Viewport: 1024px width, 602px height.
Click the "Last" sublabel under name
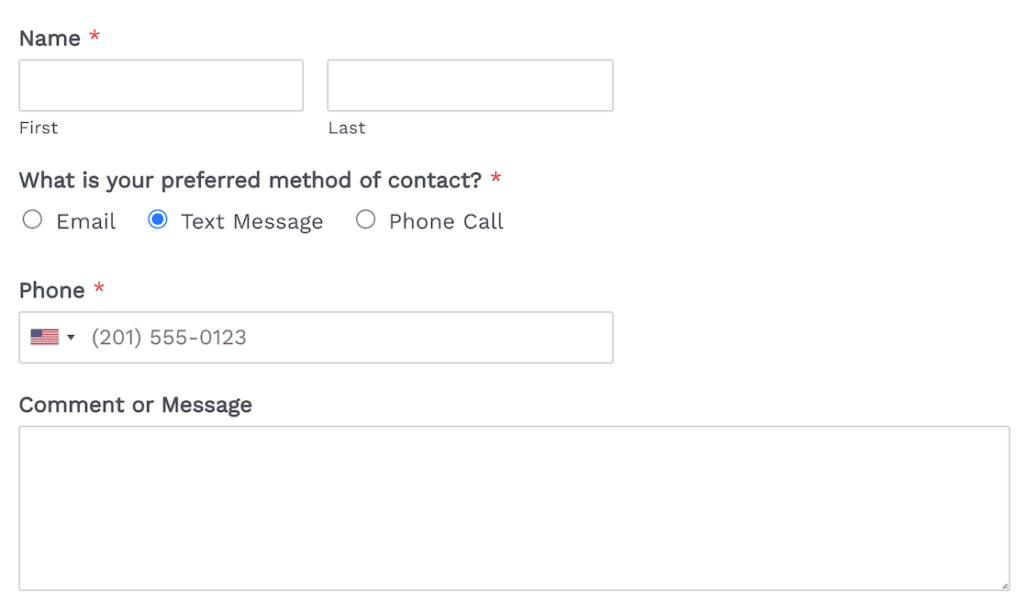click(347, 128)
